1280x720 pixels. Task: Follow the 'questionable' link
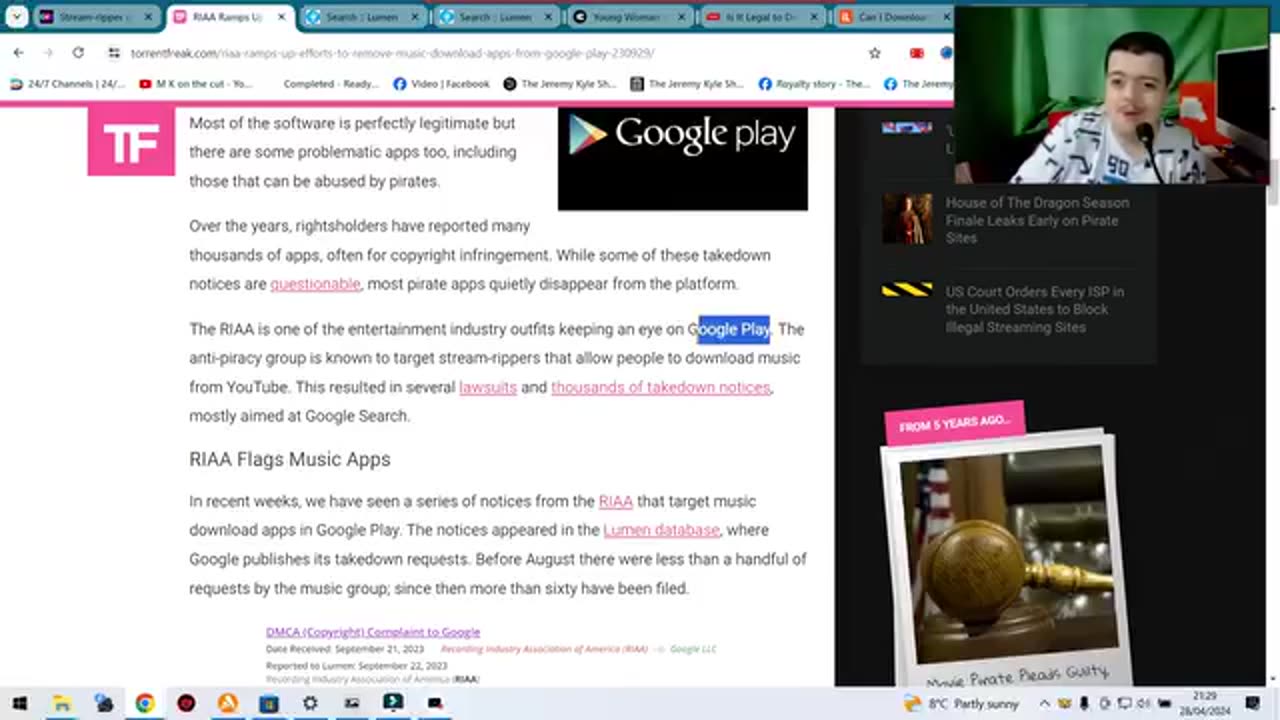[315, 284]
